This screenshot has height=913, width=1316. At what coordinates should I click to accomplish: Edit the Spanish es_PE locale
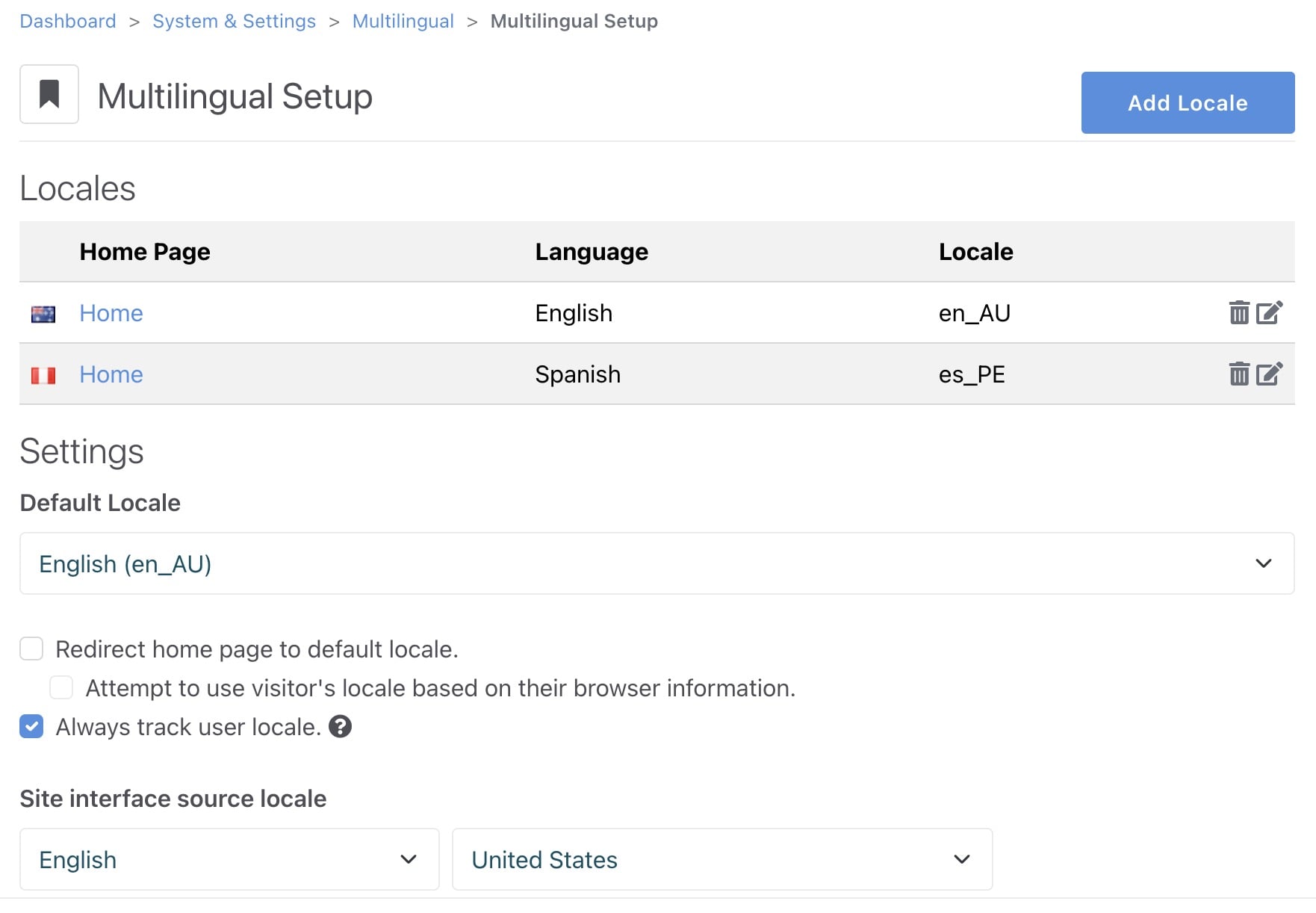(1269, 374)
